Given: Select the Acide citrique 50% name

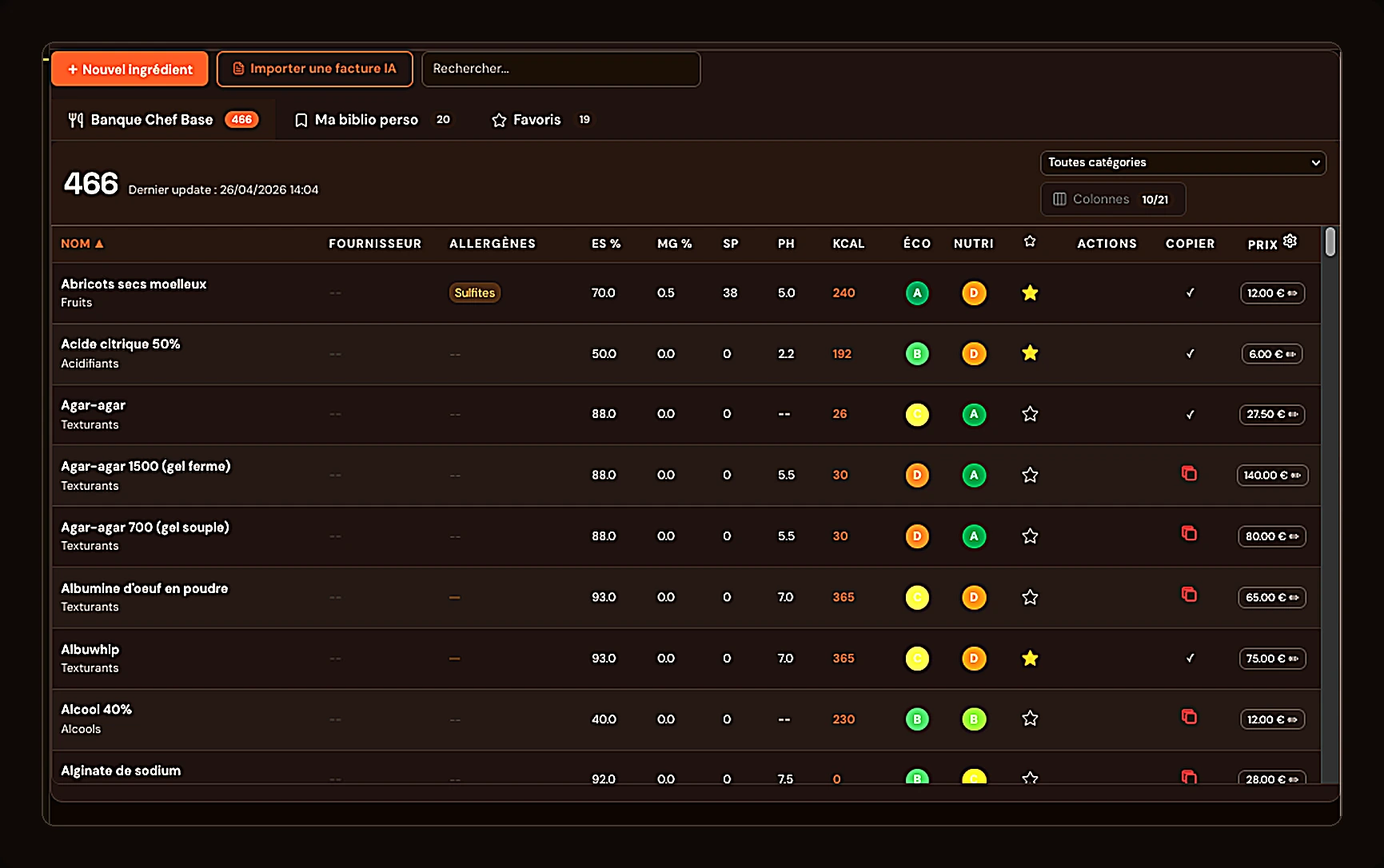Looking at the screenshot, I should click(121, 344).
